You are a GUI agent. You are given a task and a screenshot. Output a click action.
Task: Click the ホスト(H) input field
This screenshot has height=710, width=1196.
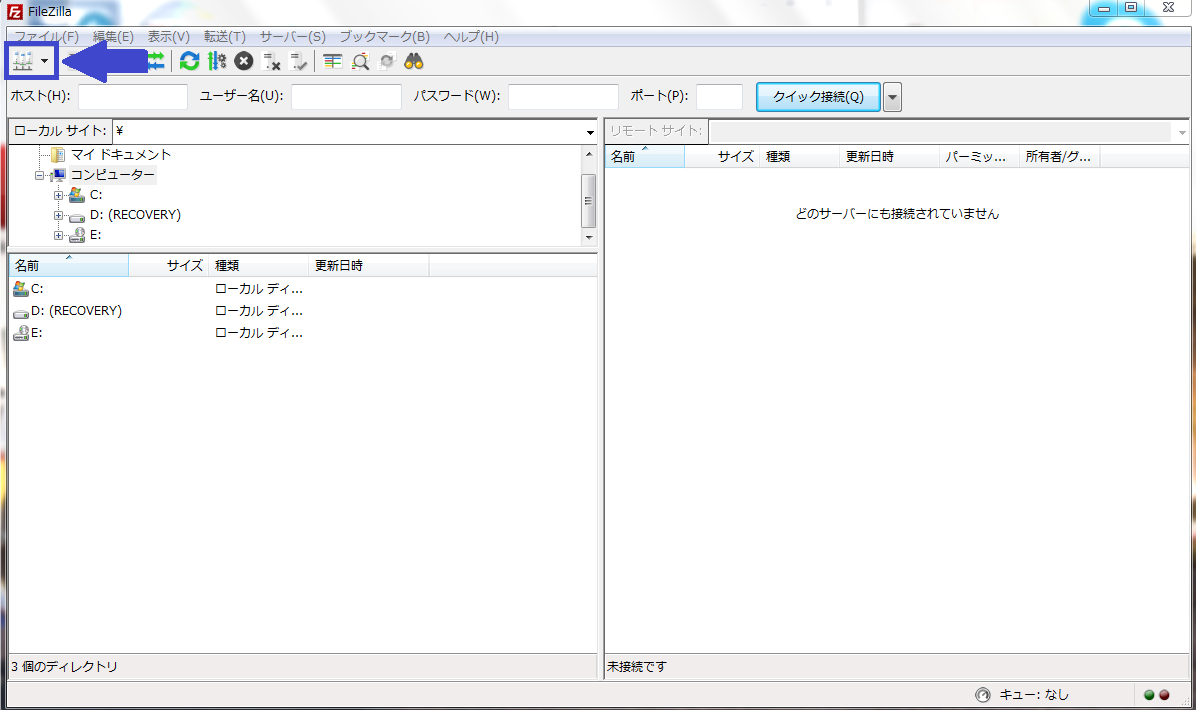(132, 97)
